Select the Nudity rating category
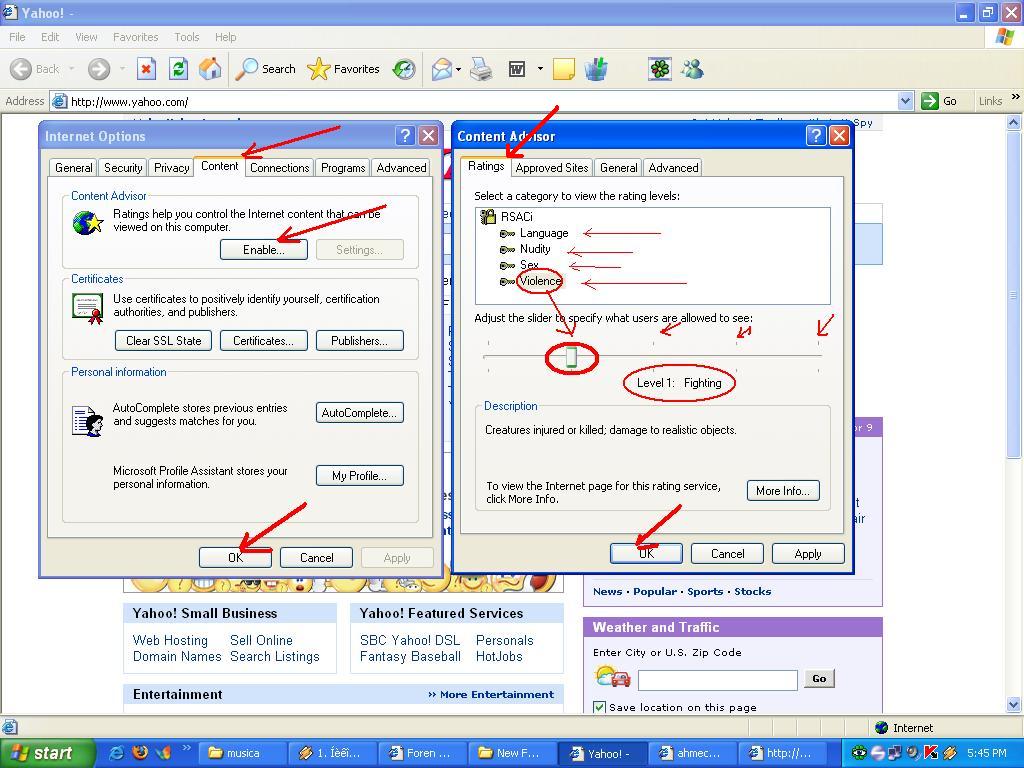 [535, 249]
